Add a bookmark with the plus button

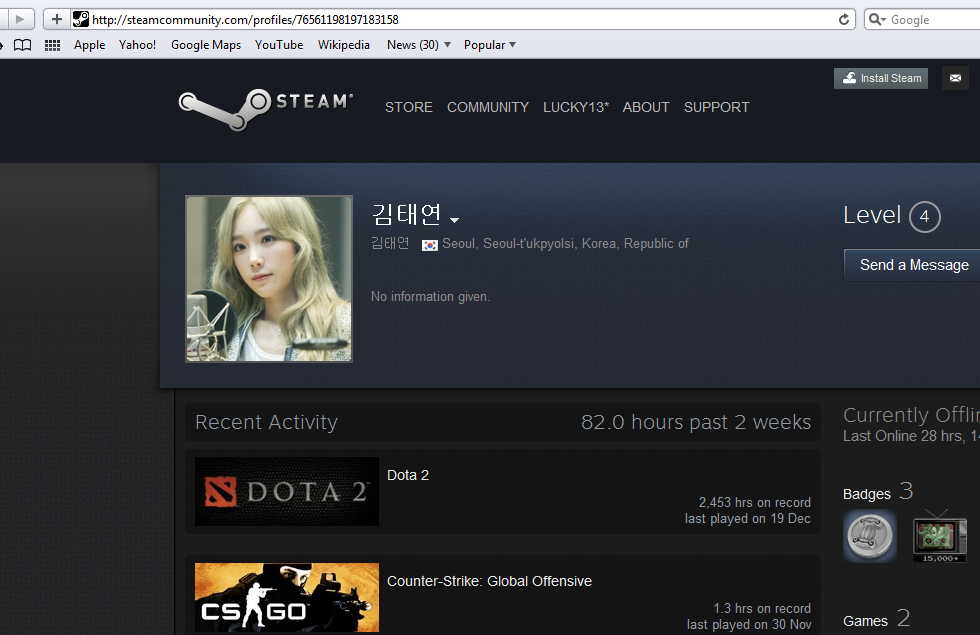(56, 19)
